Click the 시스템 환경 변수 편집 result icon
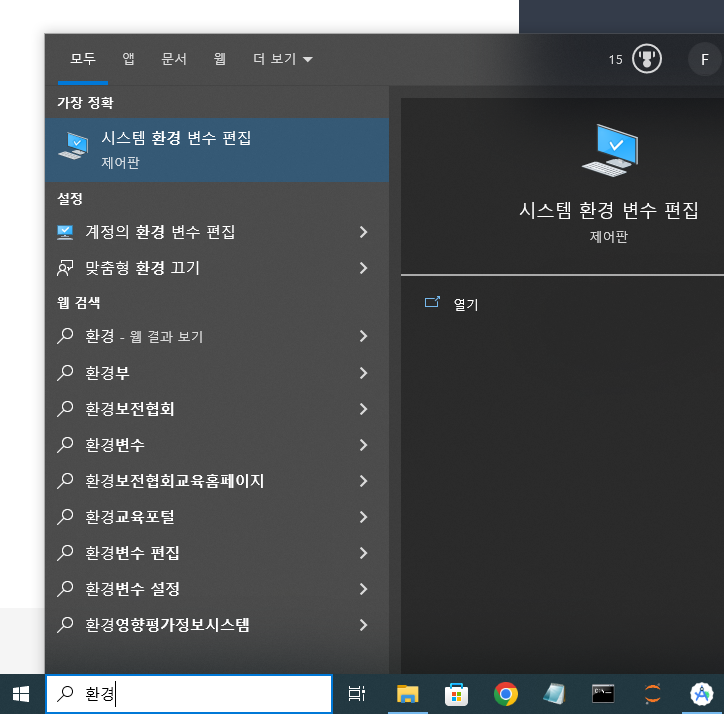The height and width of the screenshot is (714, 724). (73, 145)
